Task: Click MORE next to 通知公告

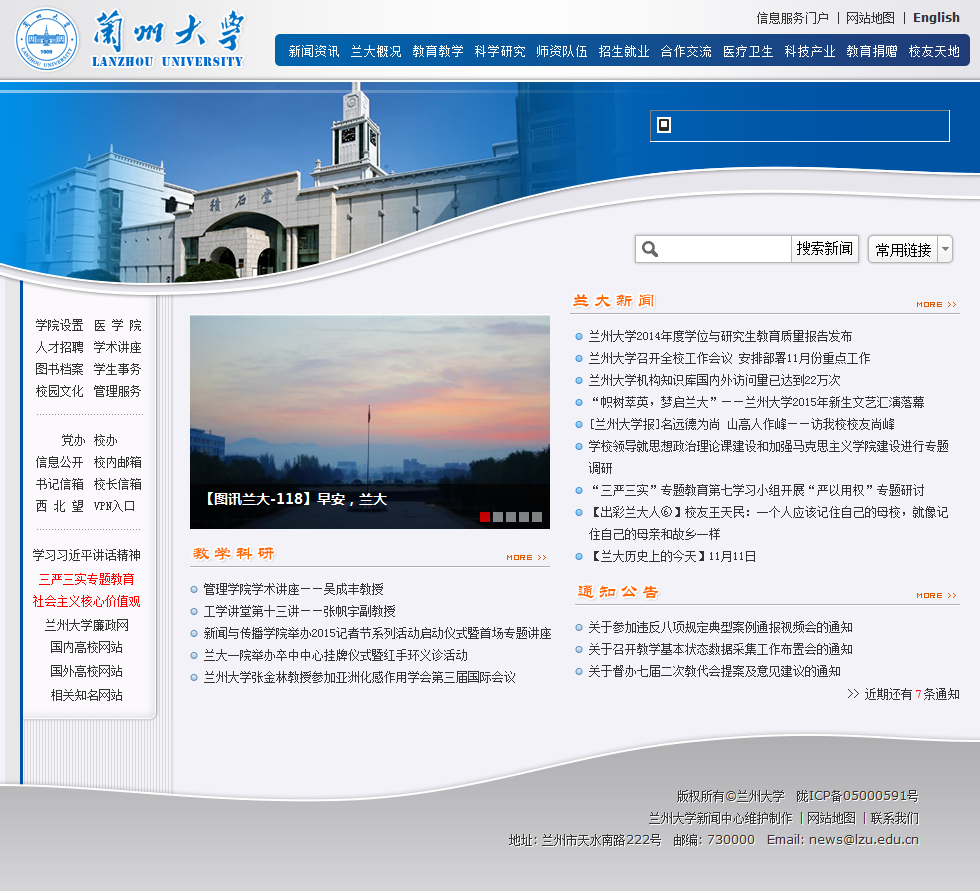Action: pos(936,595)
